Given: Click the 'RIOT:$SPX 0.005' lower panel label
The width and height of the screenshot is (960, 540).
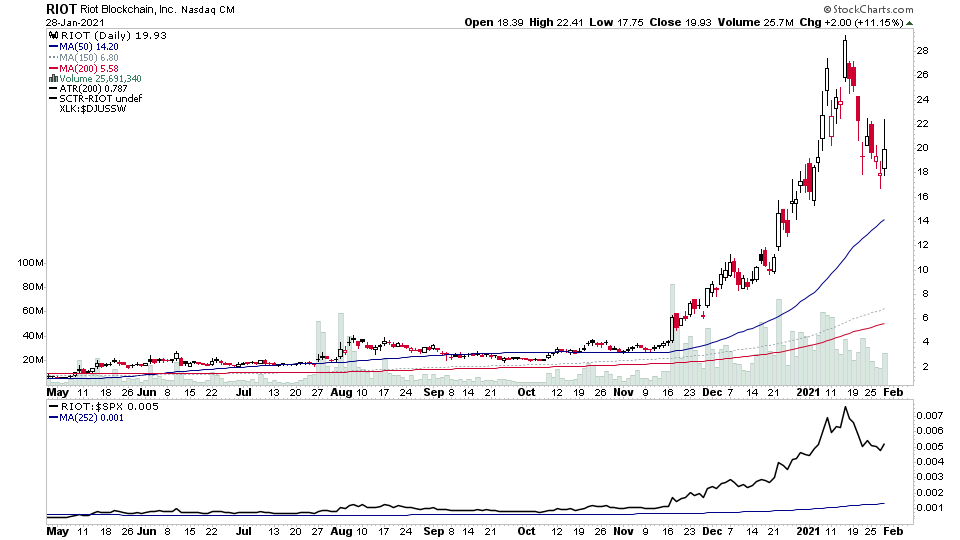Looking at the screenshot, I should (110, 407).
